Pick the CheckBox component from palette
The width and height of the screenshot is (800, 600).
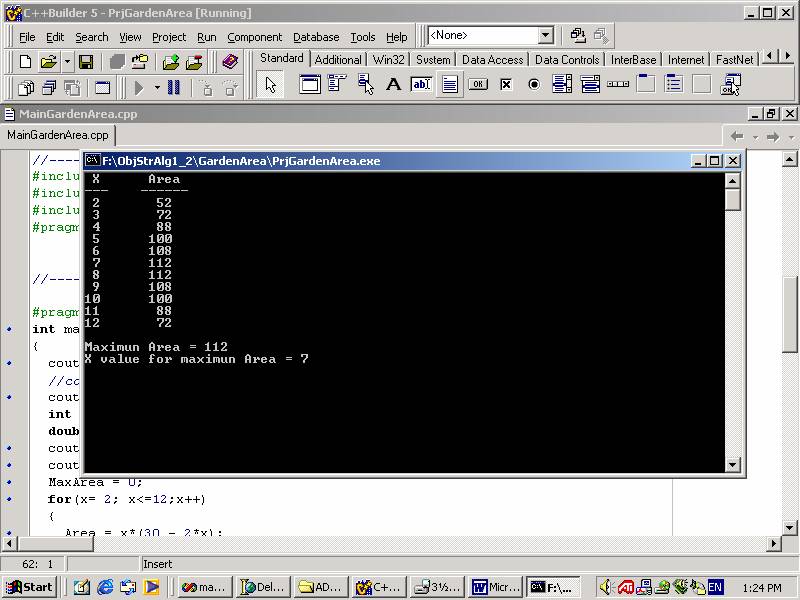(506, 85)
